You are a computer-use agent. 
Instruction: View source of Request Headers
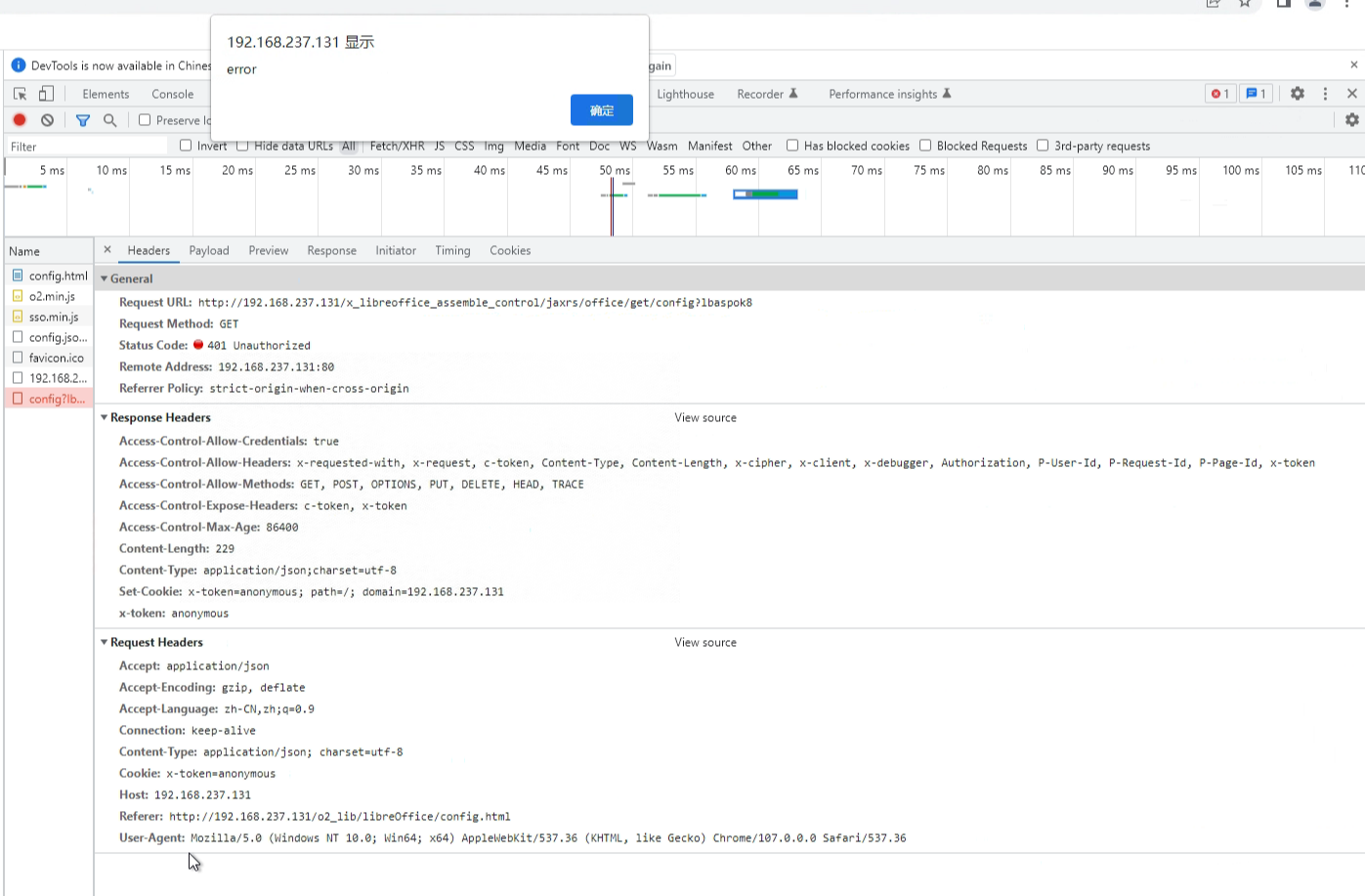click(x=705, y=642)
